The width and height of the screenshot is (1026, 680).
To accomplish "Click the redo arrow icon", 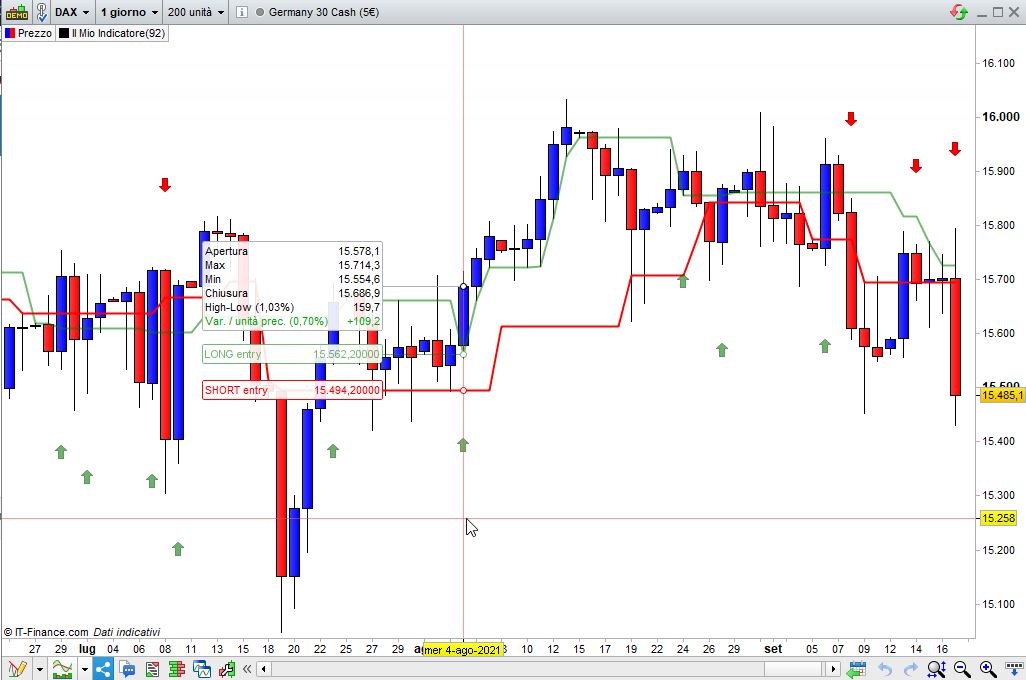I will pyautogui.click(x=910, y=669).
